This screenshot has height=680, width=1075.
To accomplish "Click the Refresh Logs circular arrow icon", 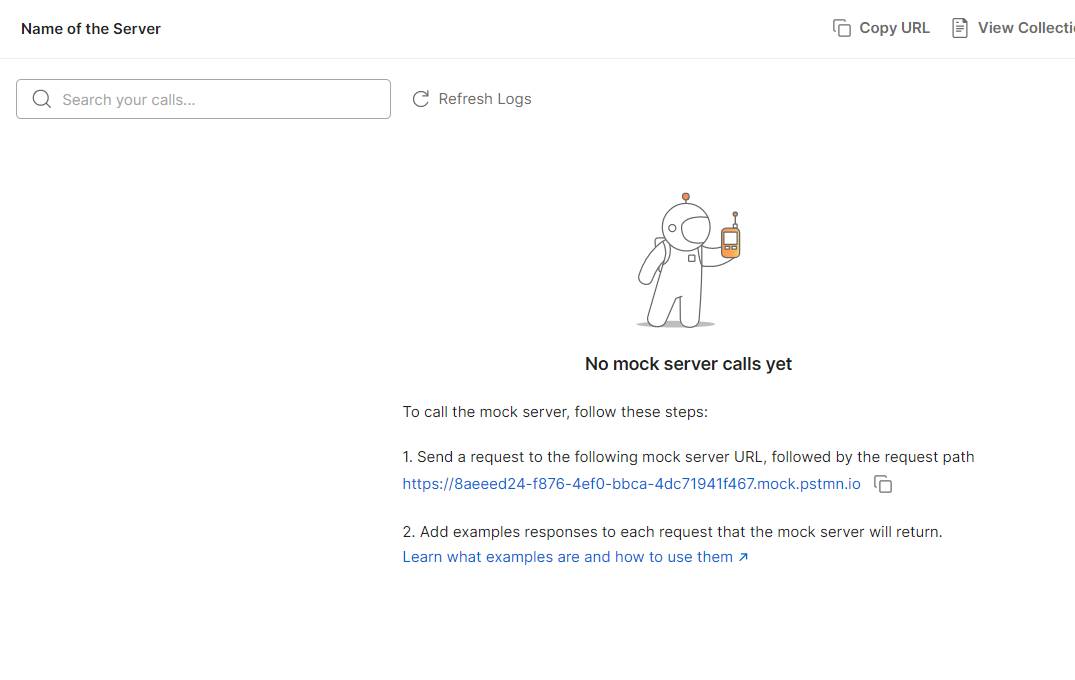I will 421,99.
